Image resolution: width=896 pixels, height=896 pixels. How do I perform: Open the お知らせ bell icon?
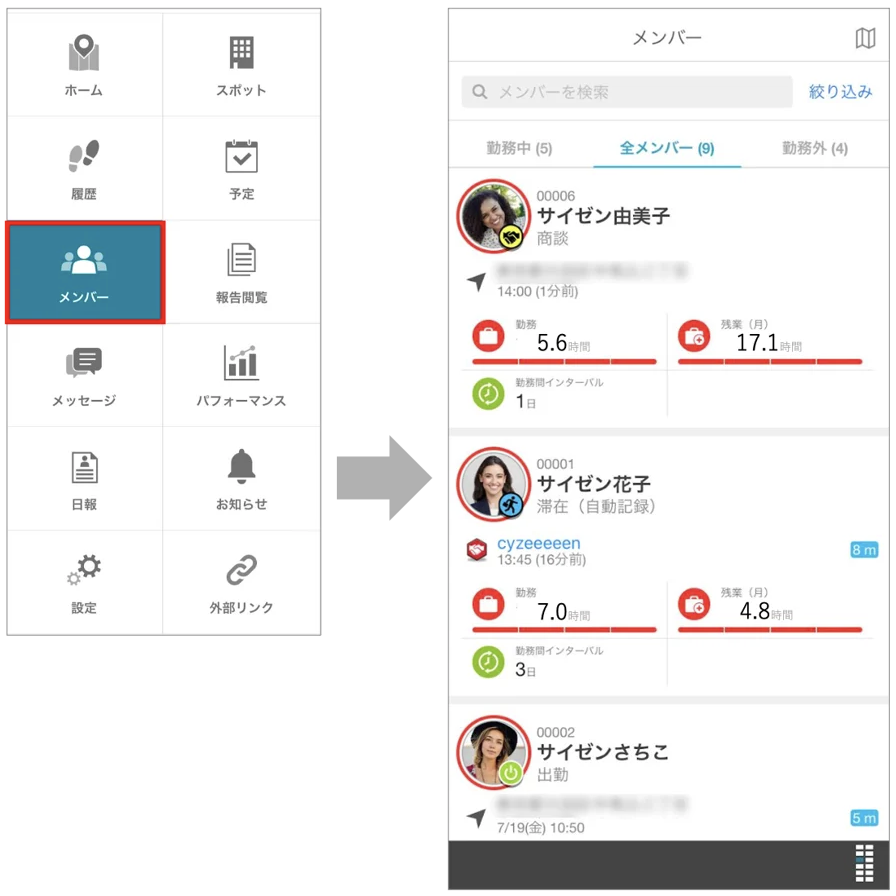[x=241, y=466]
